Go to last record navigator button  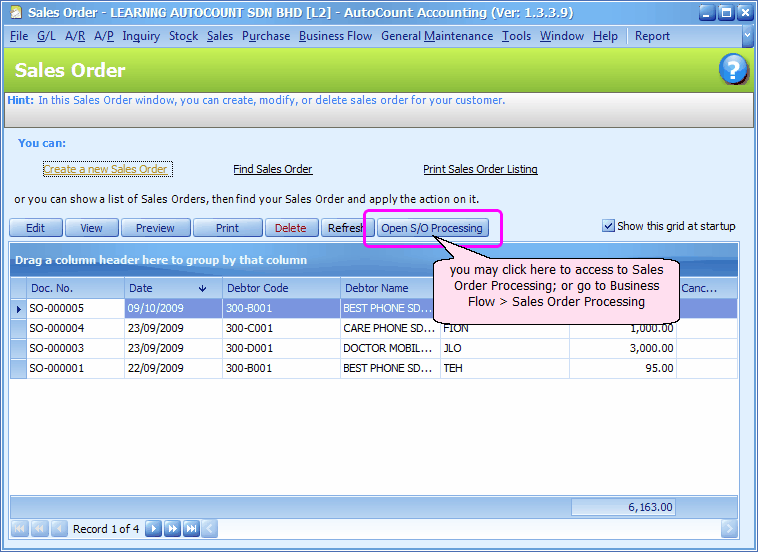pyautogui.click(x=191, y=529)
